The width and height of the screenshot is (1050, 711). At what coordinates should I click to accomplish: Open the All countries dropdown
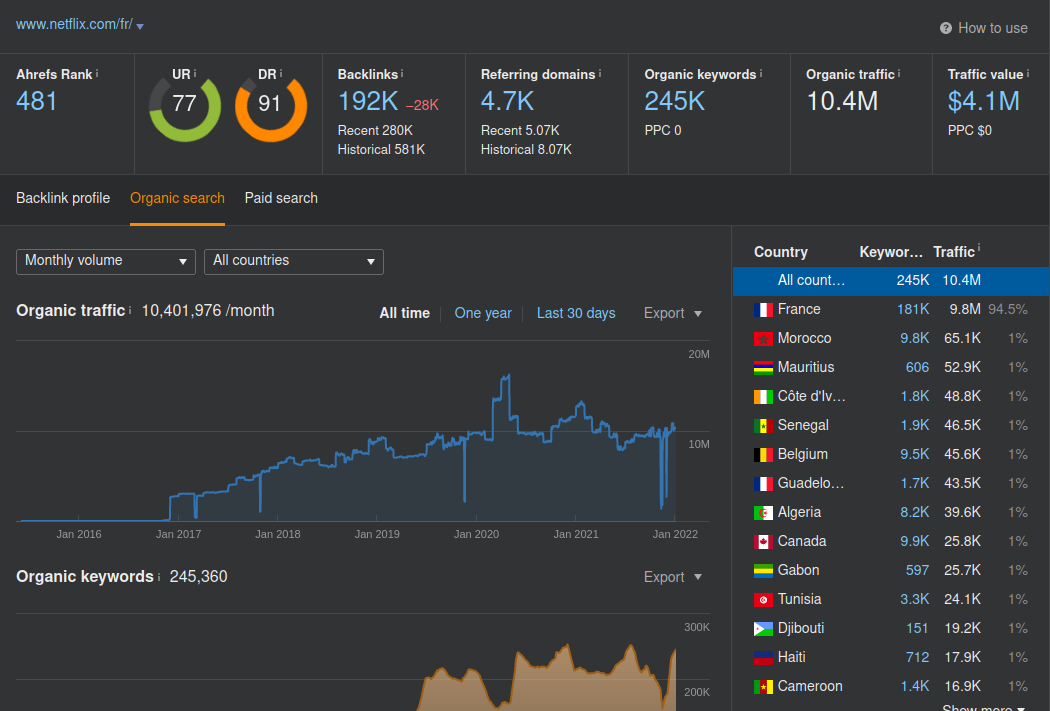(x=294, y=261)
